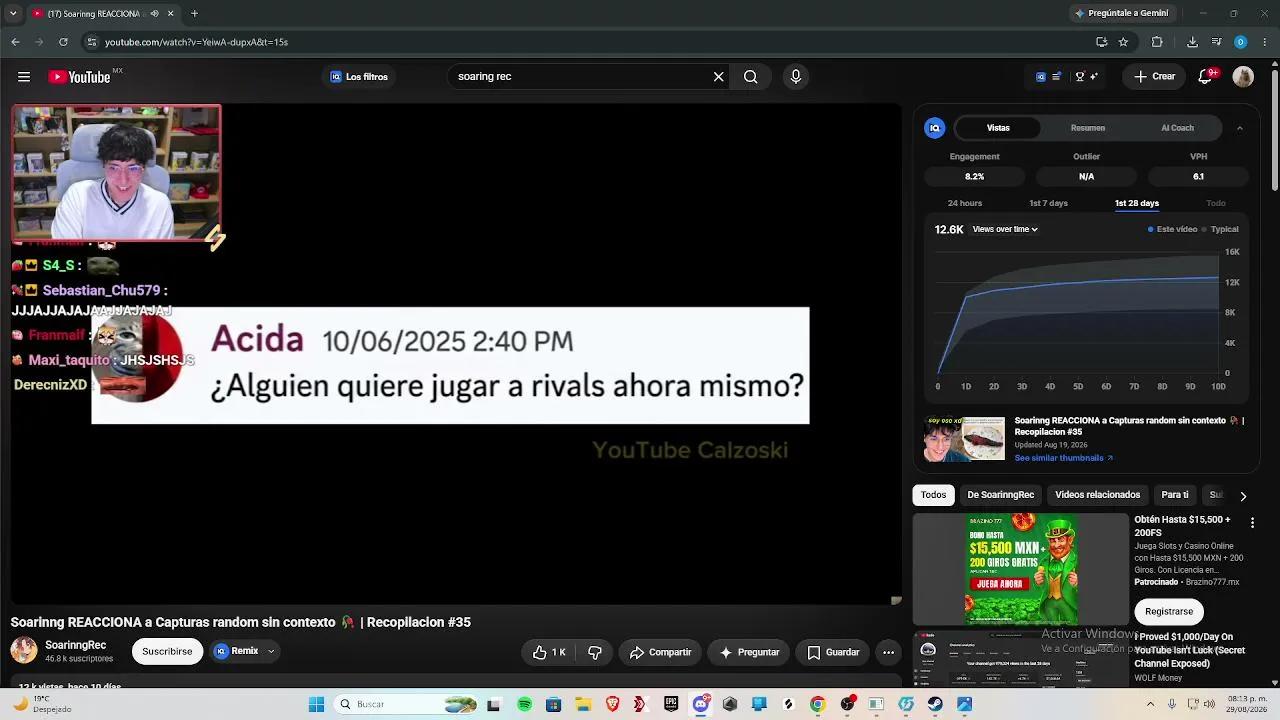Select the 24 hours range
The image size is (1280, 720).
(x=965, y=203)
